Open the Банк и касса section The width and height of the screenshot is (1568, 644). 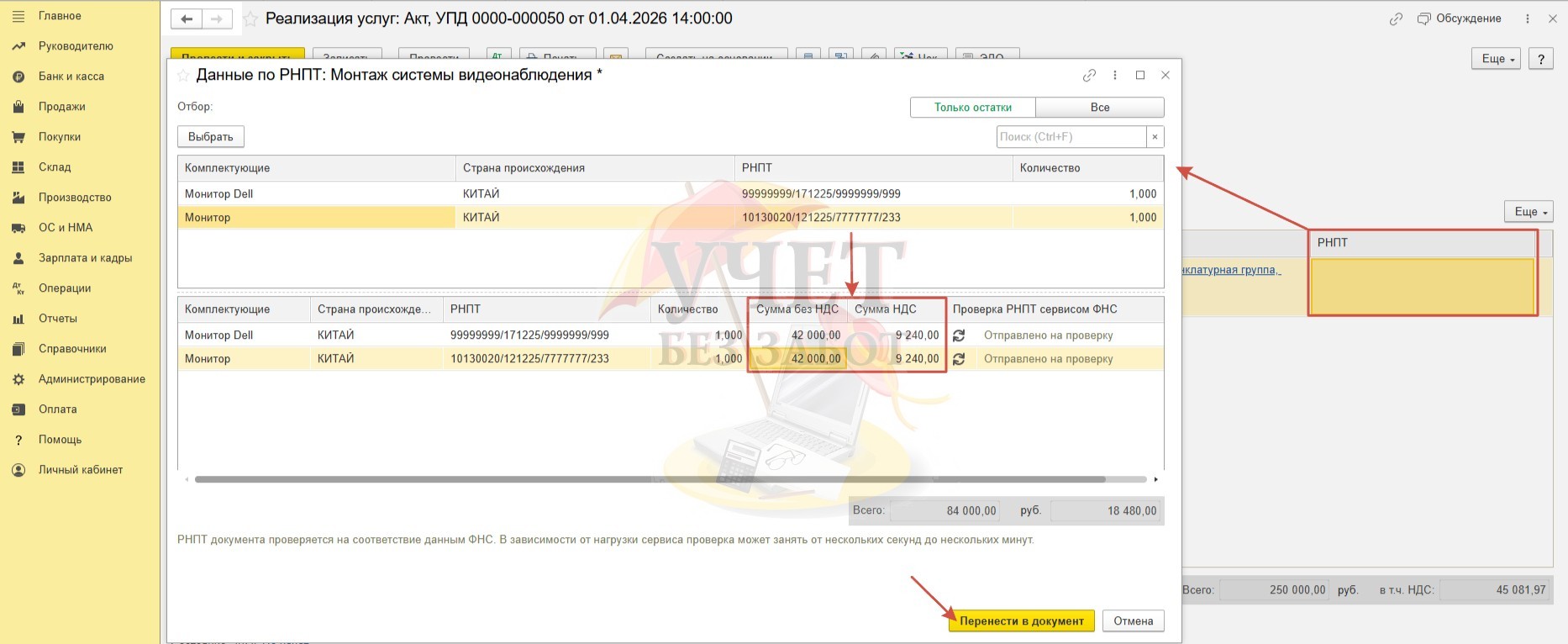(x=71, y=77)
